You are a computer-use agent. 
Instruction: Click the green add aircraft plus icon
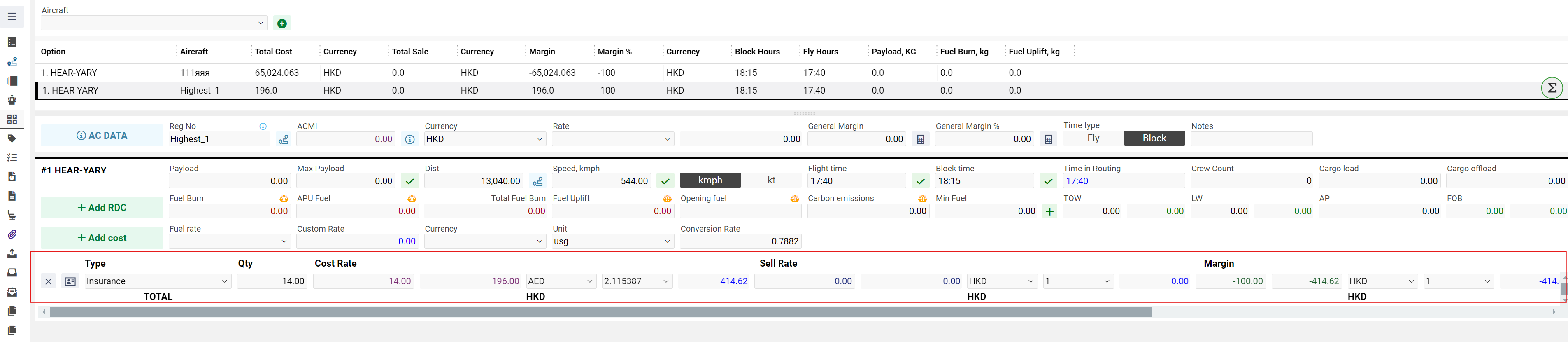(282, 24)
